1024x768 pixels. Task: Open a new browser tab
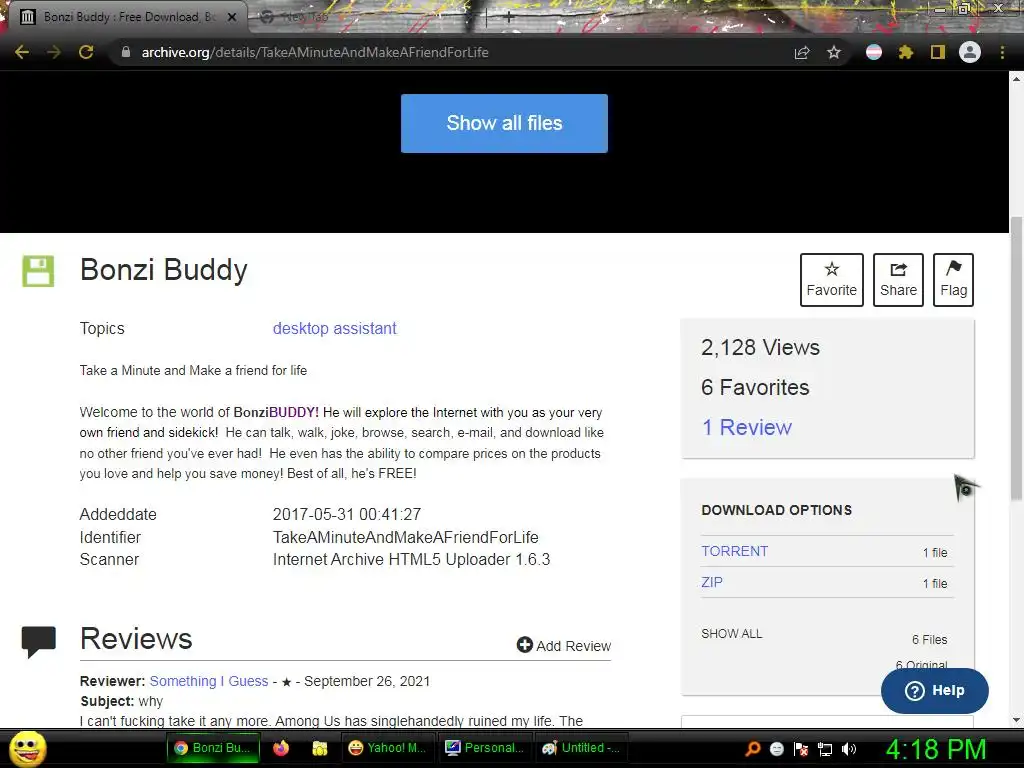(509, 18)
